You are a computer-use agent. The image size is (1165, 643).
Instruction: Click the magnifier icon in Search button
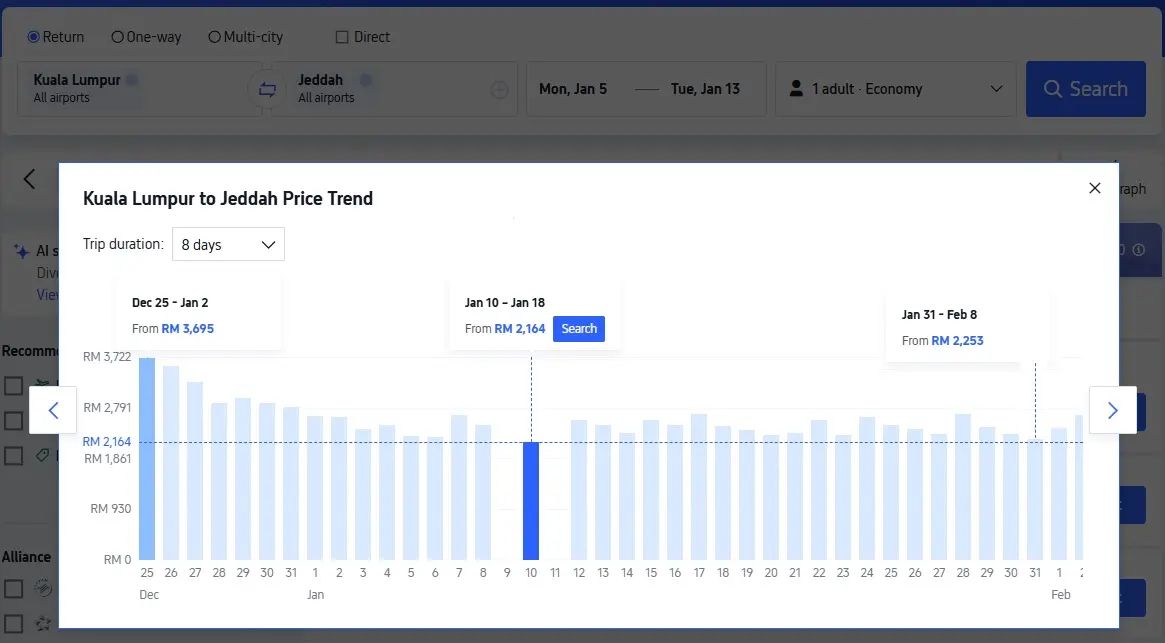[1052, 89]
